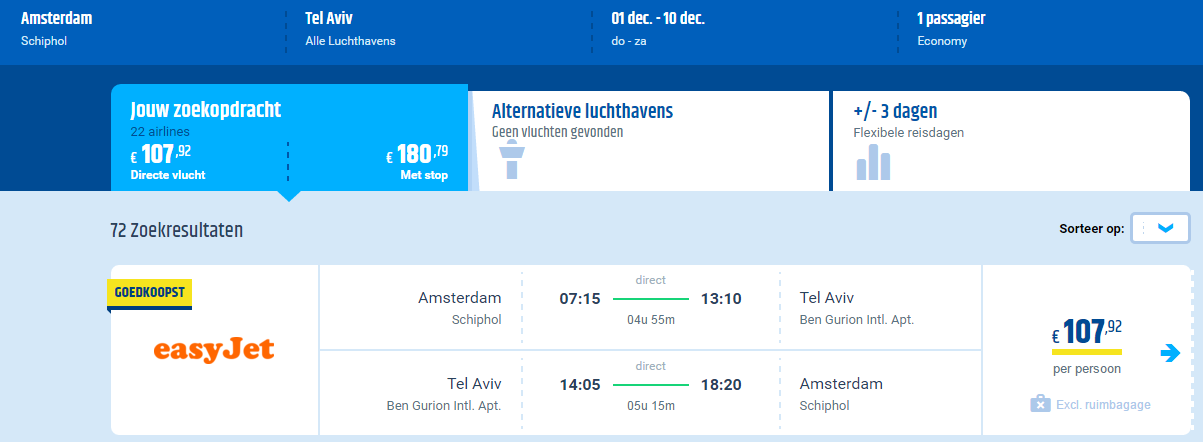The width and height of the screenshot is (1203, 442).
Task: Click the blue arrow to select flight
Action: click(1170, 352)
